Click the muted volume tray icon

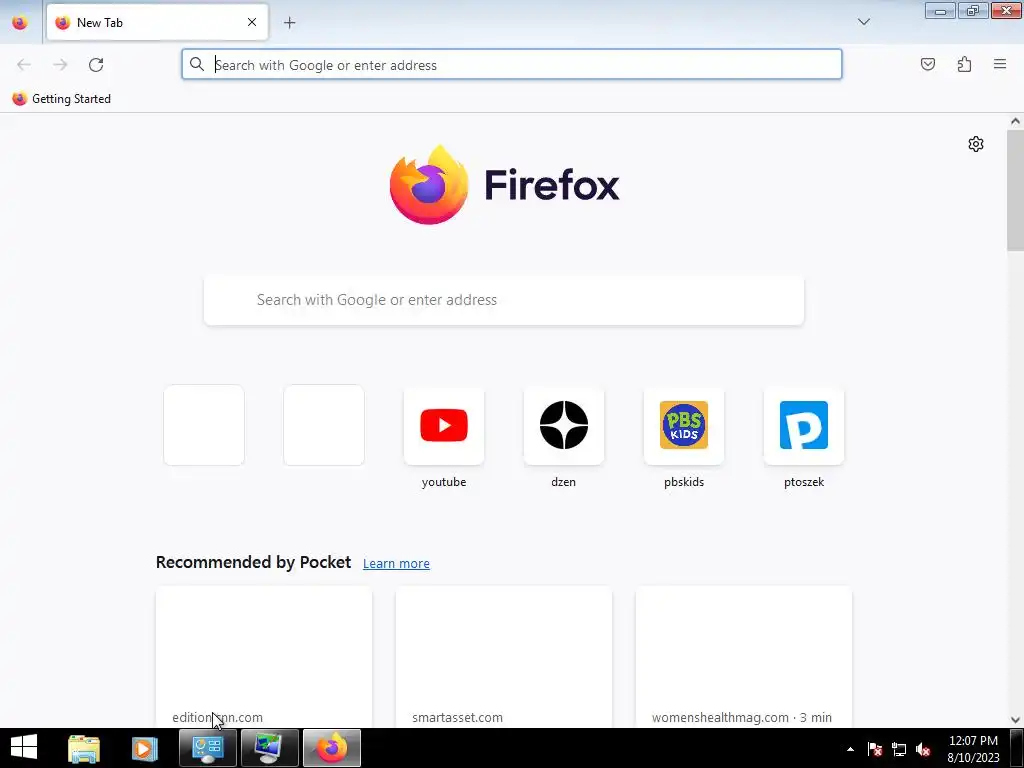(x=923, y=749)
